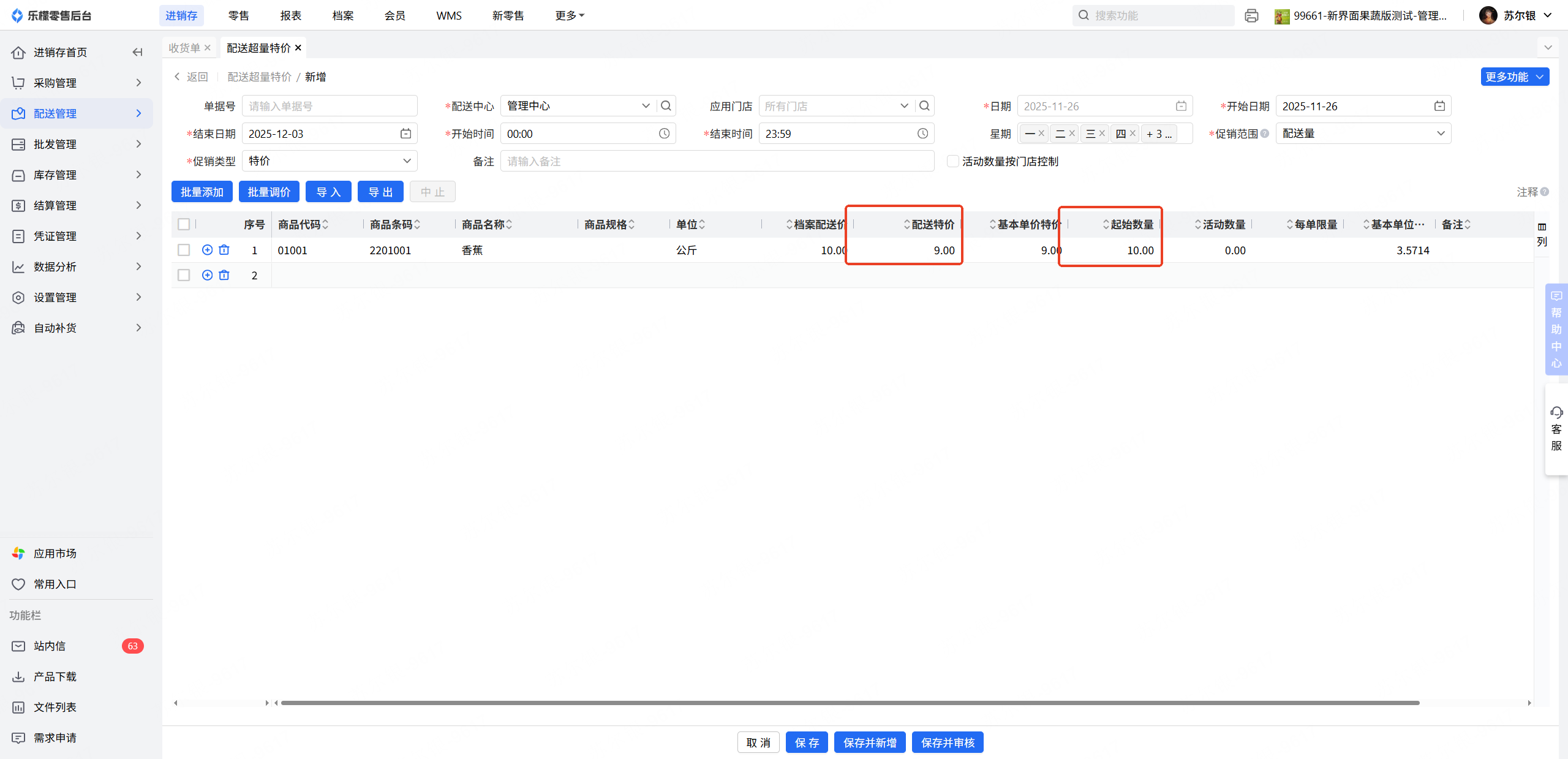Tick the select-all checkbox in table header
The image size is (1568, 759).
(x=184, y=224)
